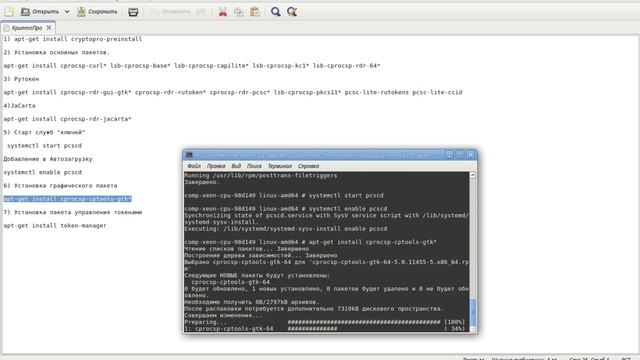
Task: Click the line starting 'apt-get install cprocsp-rdr-gui-gtk*'
Action: tap(233, 92)
